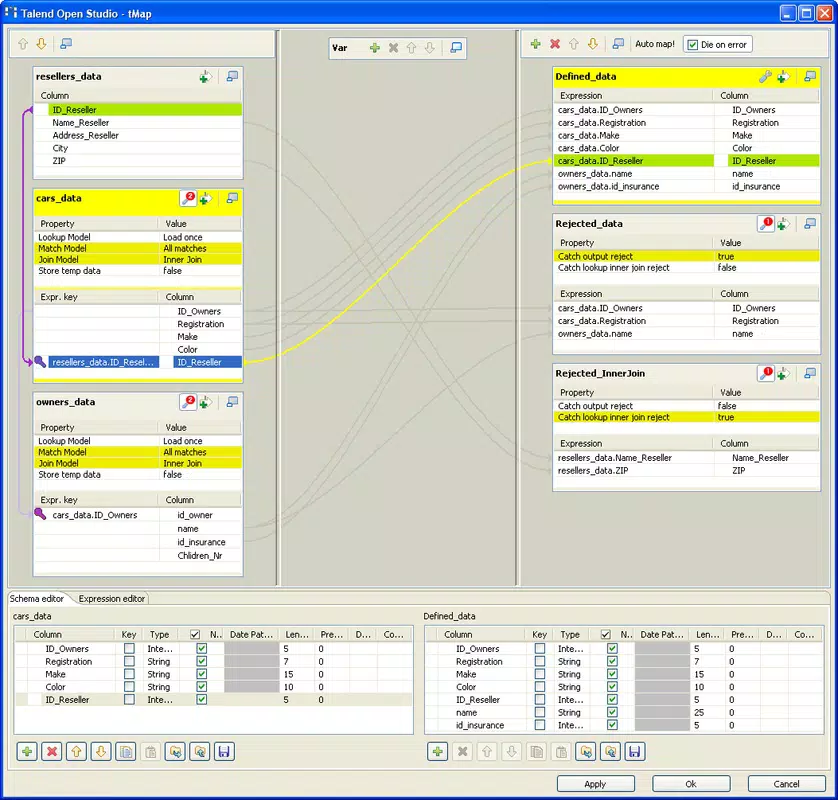This screenshot has width=838, height=800.
Task: Minimize all output tables icon
Action: click(x=618, y=44)
